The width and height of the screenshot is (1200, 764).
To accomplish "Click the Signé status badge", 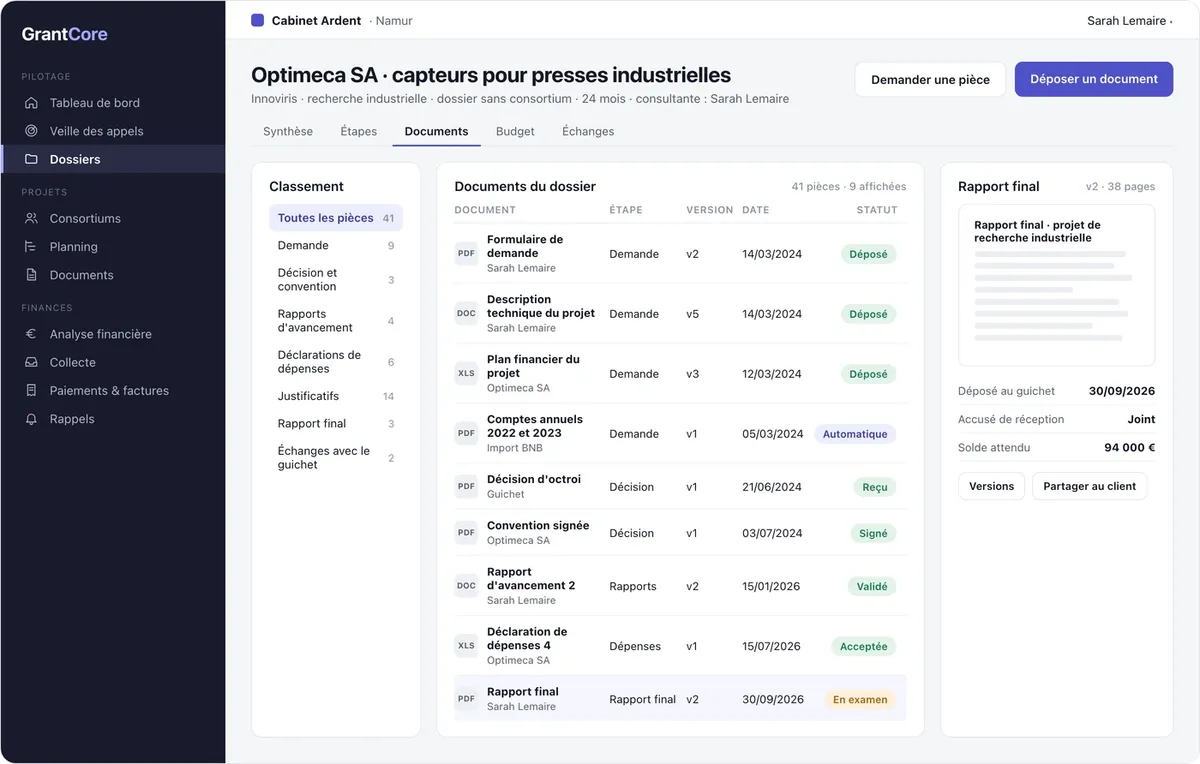I will pyautogui.click(x=873, y=533).
